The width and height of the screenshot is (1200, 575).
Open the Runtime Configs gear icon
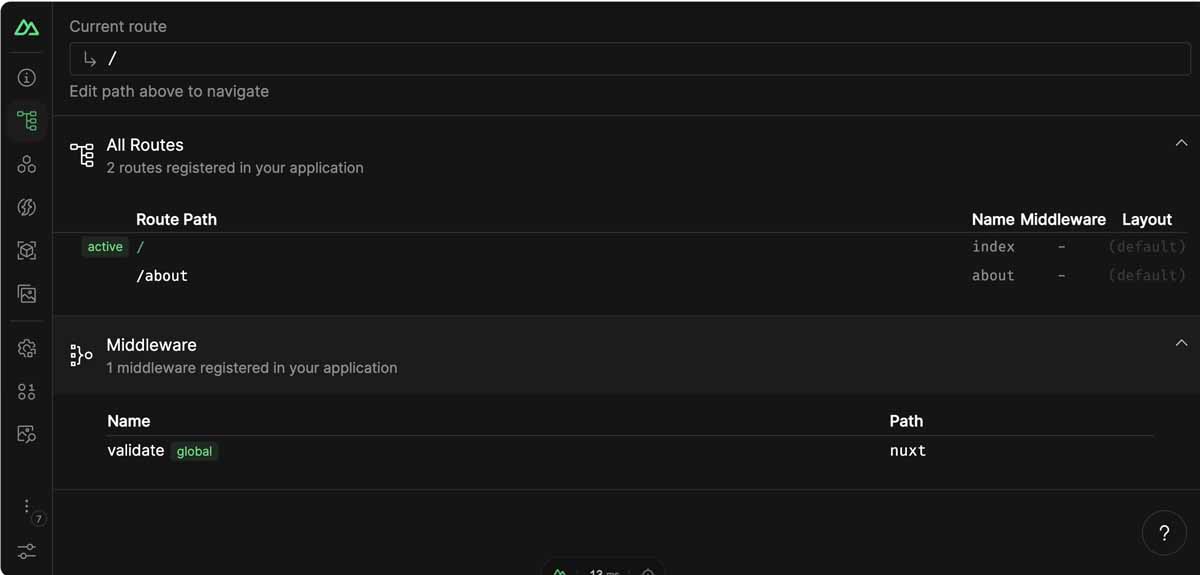point(27,348)
